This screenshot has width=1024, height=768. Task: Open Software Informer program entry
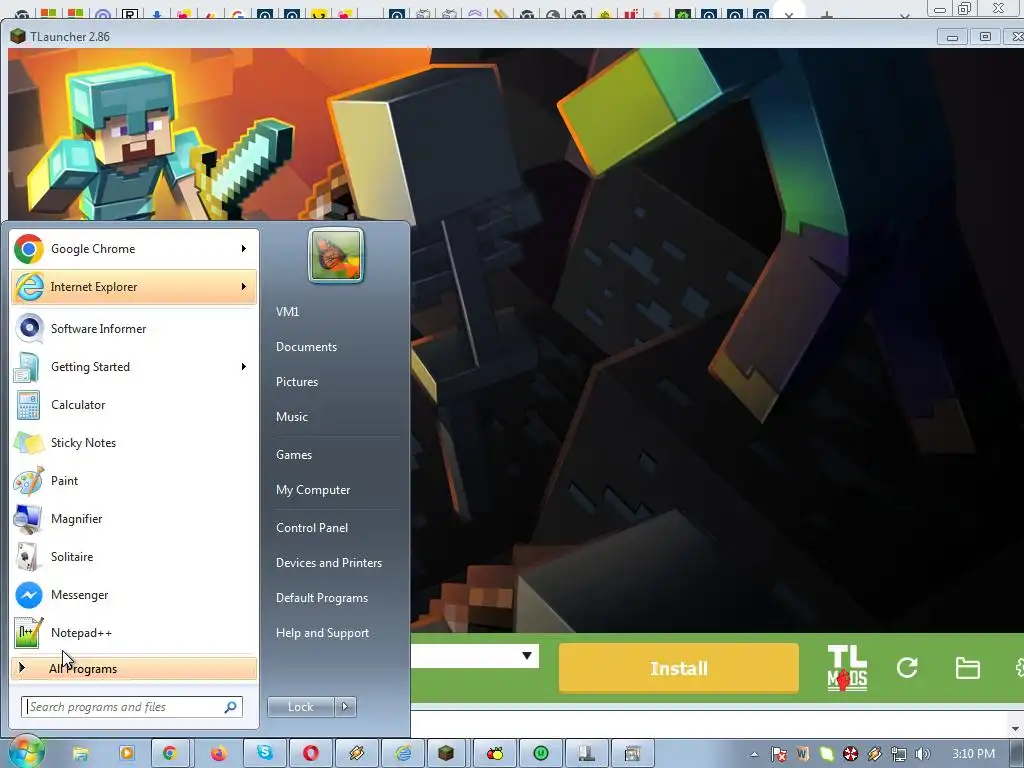pos(134,328)
